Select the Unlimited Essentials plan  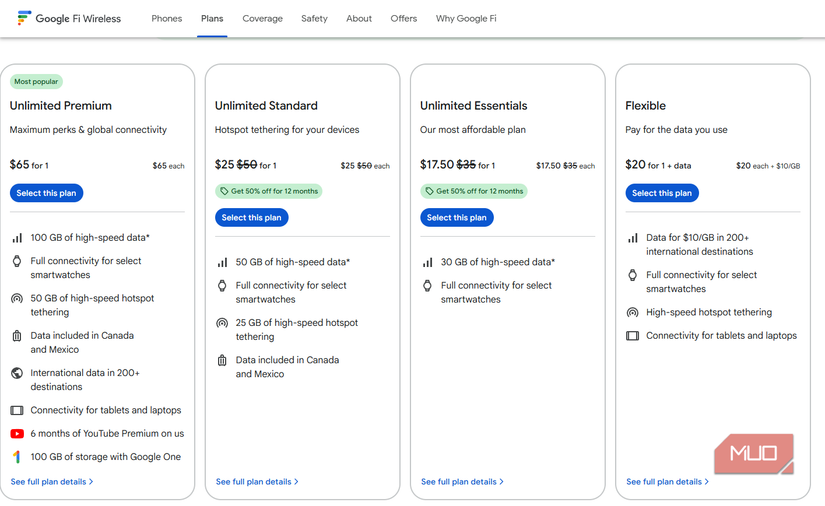(x=457, y=217)
